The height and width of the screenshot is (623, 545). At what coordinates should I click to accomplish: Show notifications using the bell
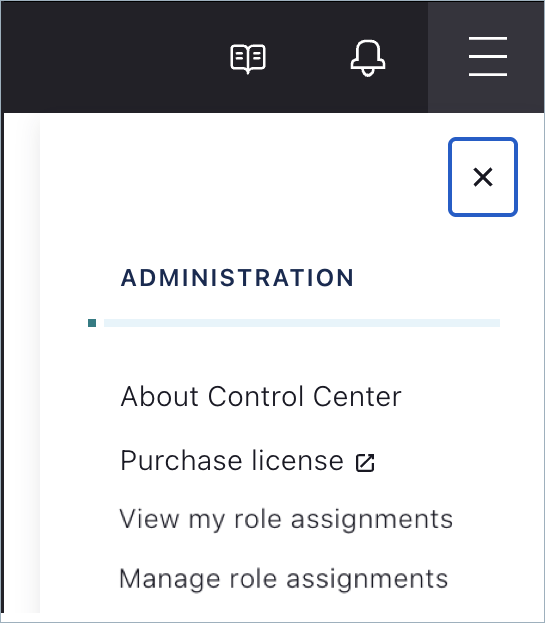368,58
